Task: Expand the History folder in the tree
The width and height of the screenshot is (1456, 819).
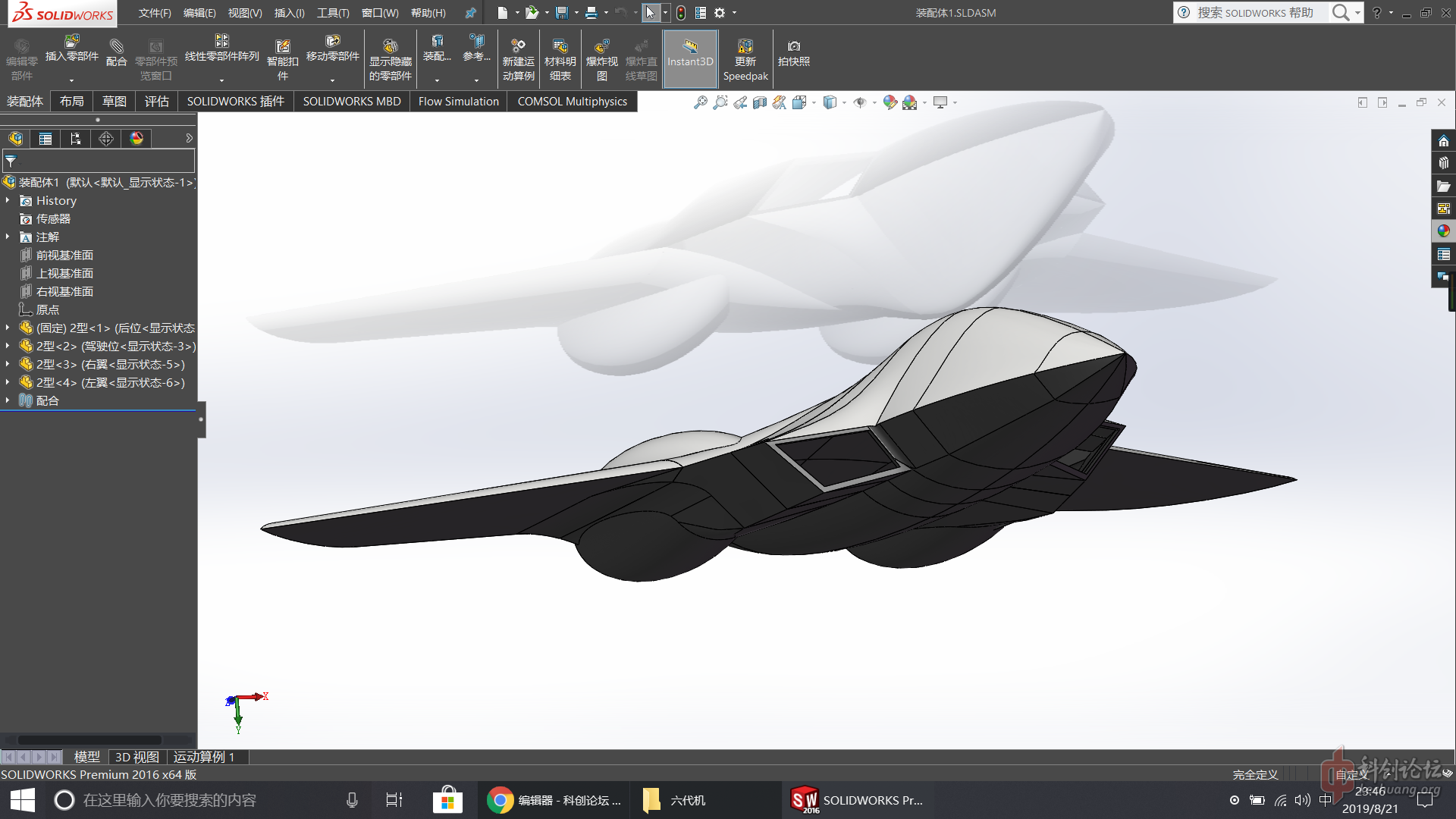Action: point(8,200)
